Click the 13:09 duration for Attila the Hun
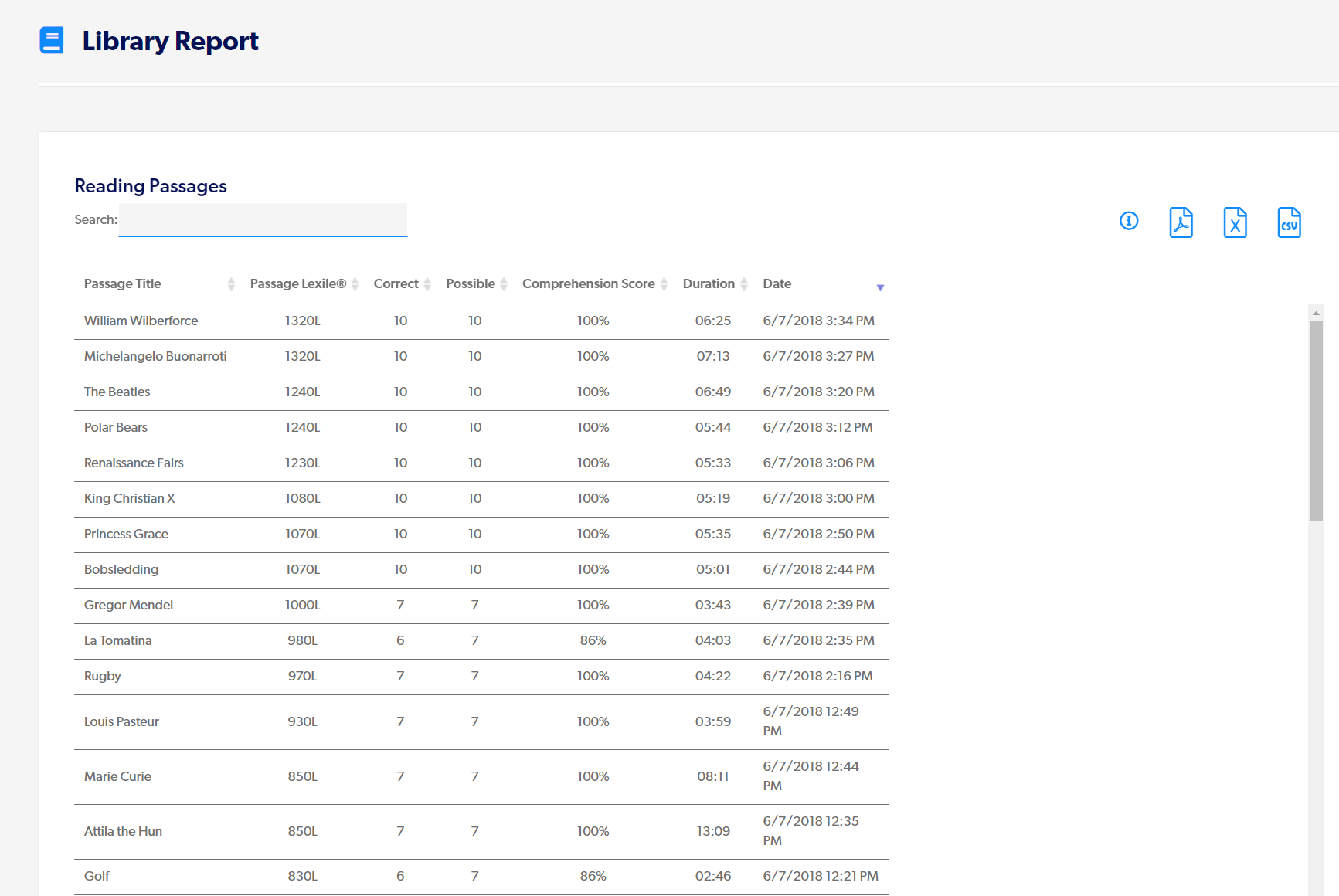This screenshot has height=896, width=1339. click(713, 831)
